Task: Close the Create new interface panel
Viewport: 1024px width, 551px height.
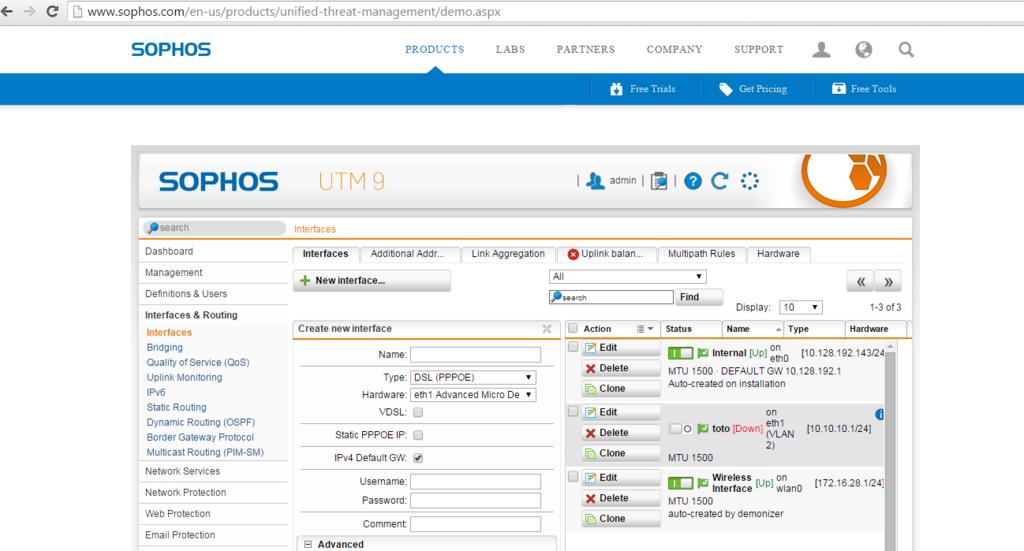Action: (x=547, y=328)
